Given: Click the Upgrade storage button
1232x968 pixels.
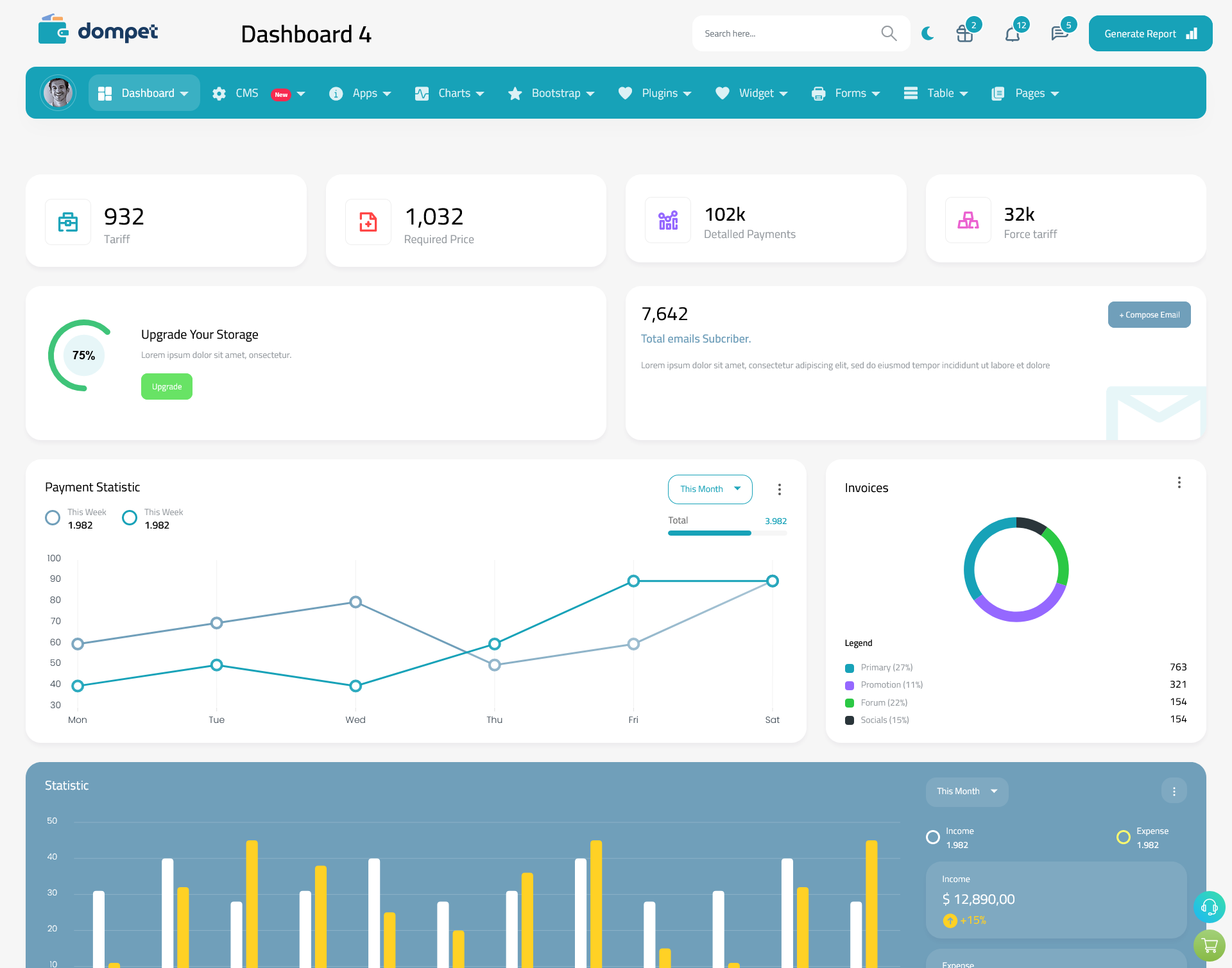Looking at the screenshot, I should point(166,386).
